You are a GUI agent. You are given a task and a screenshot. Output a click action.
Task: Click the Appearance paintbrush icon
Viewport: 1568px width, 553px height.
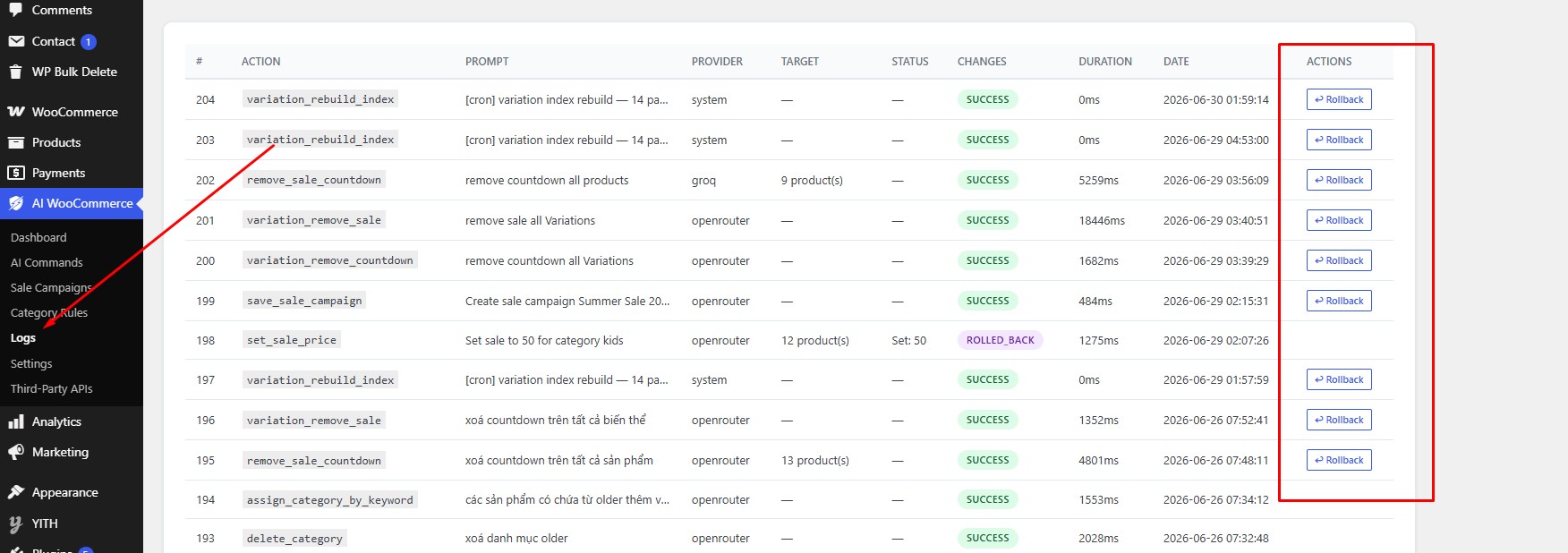click(x=16, y=492)
